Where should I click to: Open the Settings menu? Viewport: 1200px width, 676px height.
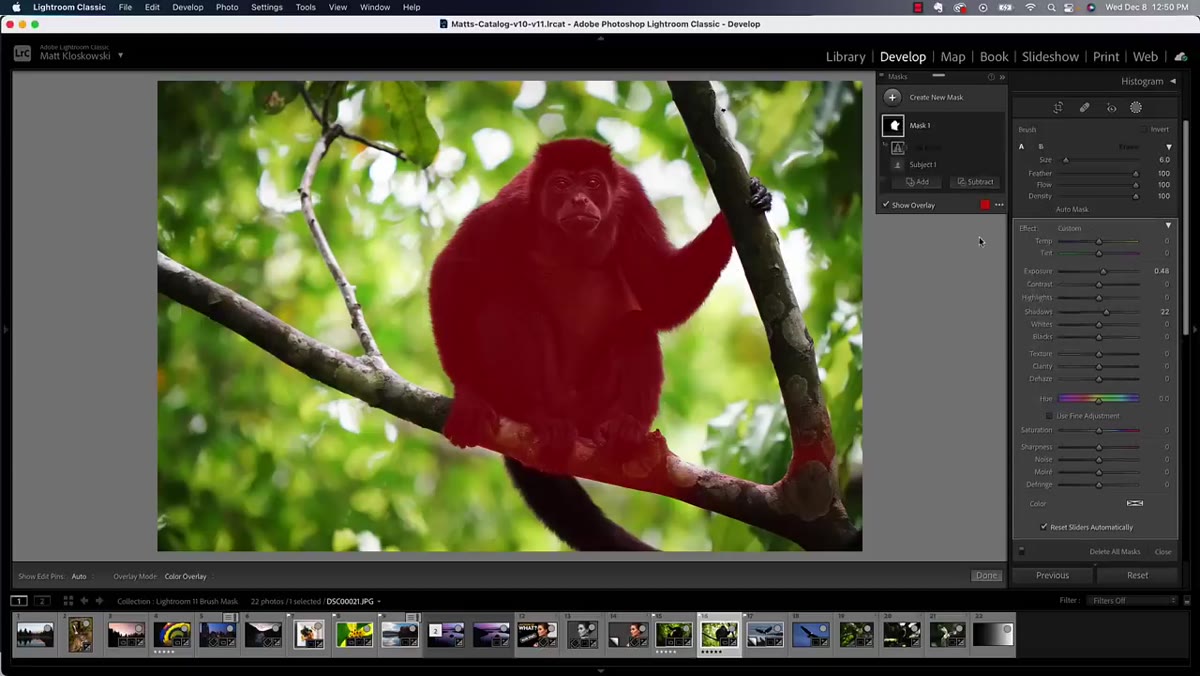click(x=266, y=7)
